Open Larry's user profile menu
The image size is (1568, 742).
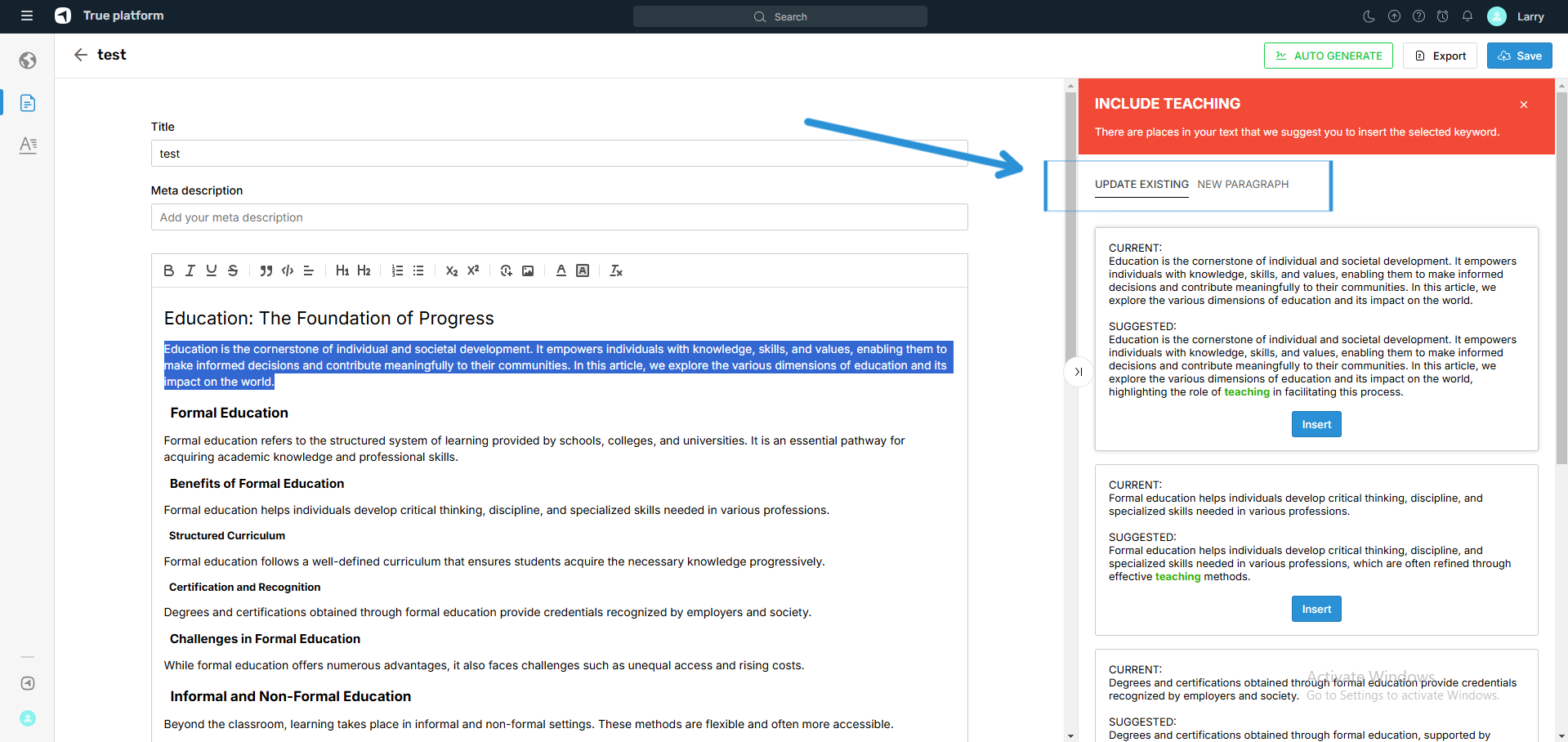point(1517,16)
